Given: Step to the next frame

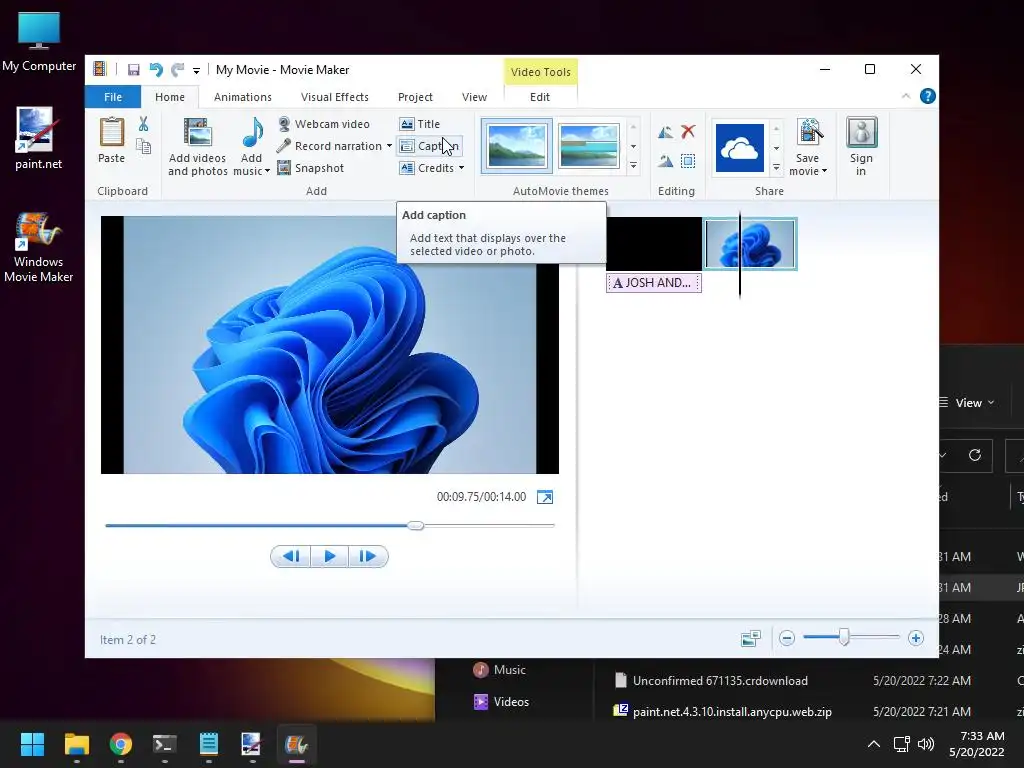Looking at the screenshot, I should pyautogui.click(x=368, y=556).
